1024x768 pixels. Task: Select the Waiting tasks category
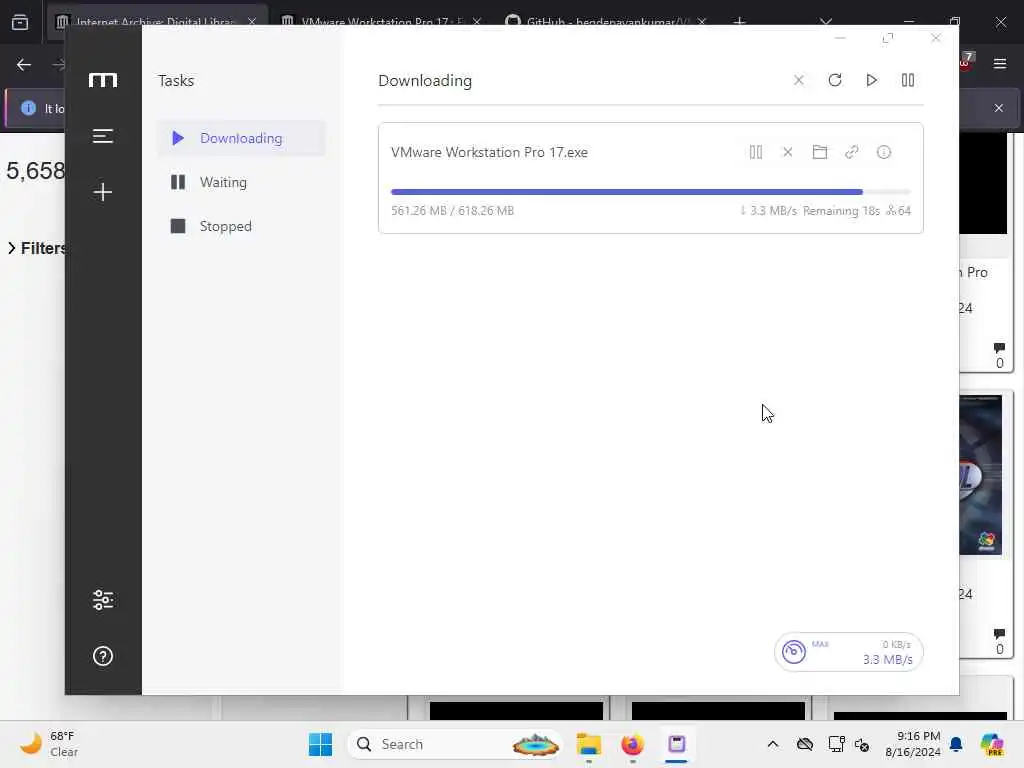[242, 182]
